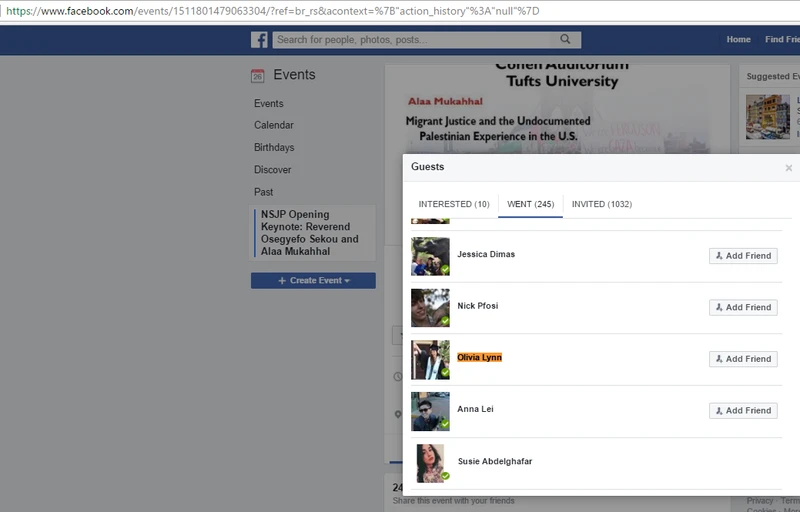Open Past events in the sidebar
The height and width of the screenshot is (512, 800).
coord(263,192)
